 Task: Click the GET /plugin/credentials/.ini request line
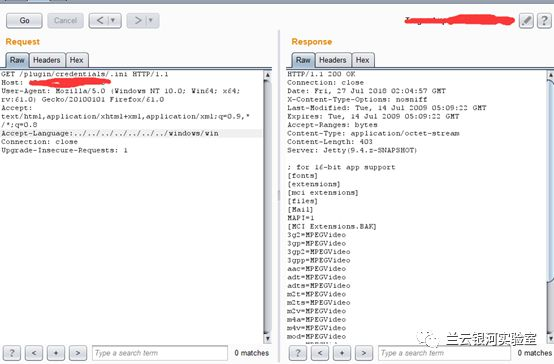tap(85, 74)
